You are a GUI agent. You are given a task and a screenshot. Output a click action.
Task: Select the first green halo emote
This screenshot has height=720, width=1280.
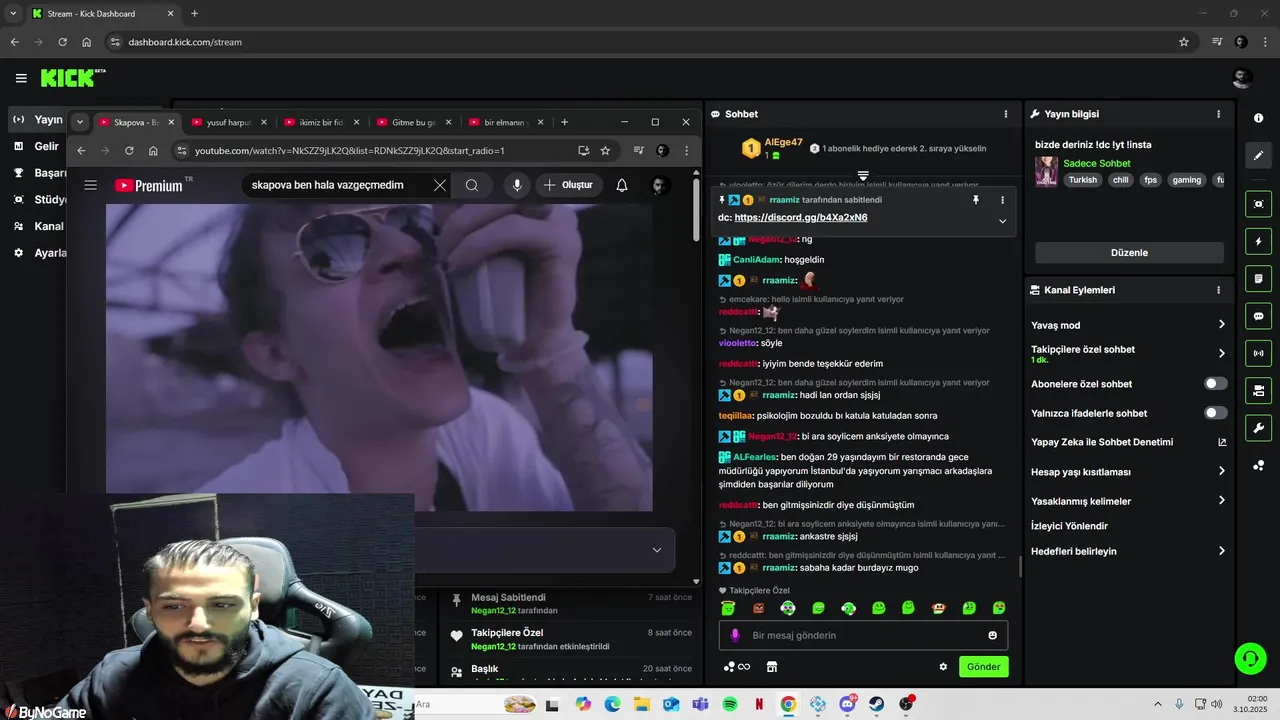[x=728, y=608]
